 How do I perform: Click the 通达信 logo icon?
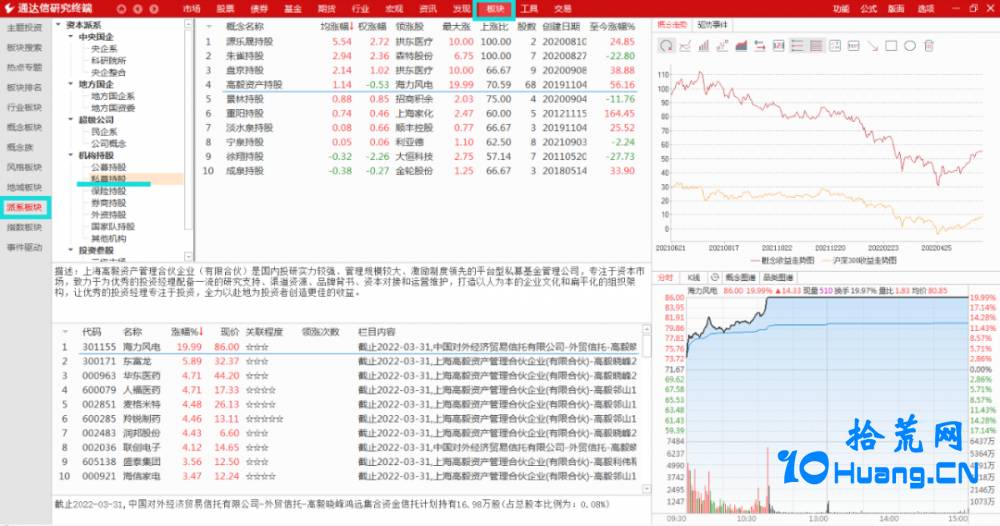point(9,9)
